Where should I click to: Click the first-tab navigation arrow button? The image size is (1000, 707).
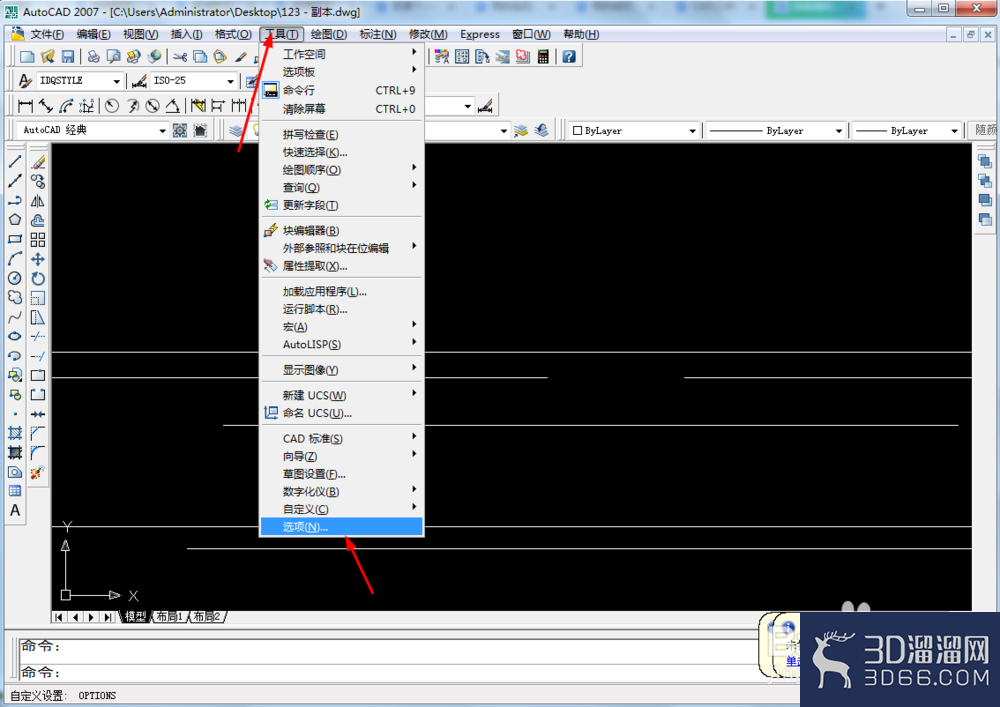[59, 616]
